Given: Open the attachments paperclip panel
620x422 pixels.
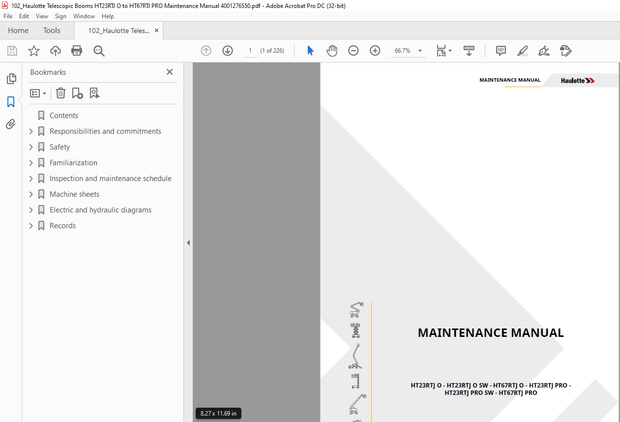Looking at the screenshot, I should click(x=11, y=124).
